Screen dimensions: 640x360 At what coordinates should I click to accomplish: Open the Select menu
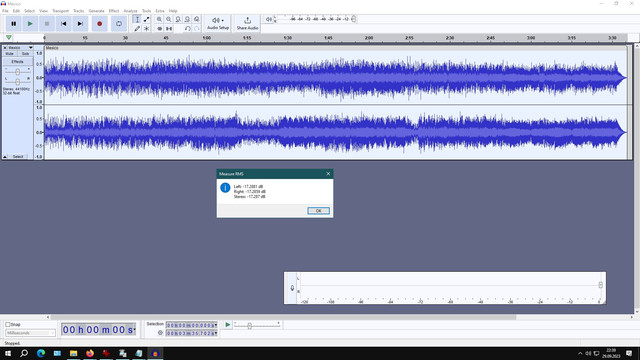[x=29, y=11]
